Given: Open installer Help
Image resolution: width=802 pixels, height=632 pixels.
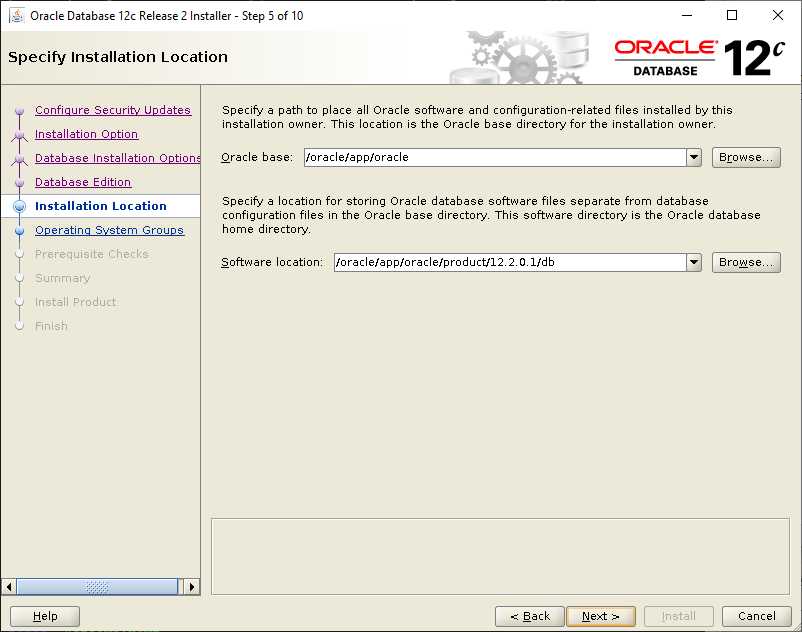Looking at the screenshot, I should pyautogui.click(x=45, y=616).
